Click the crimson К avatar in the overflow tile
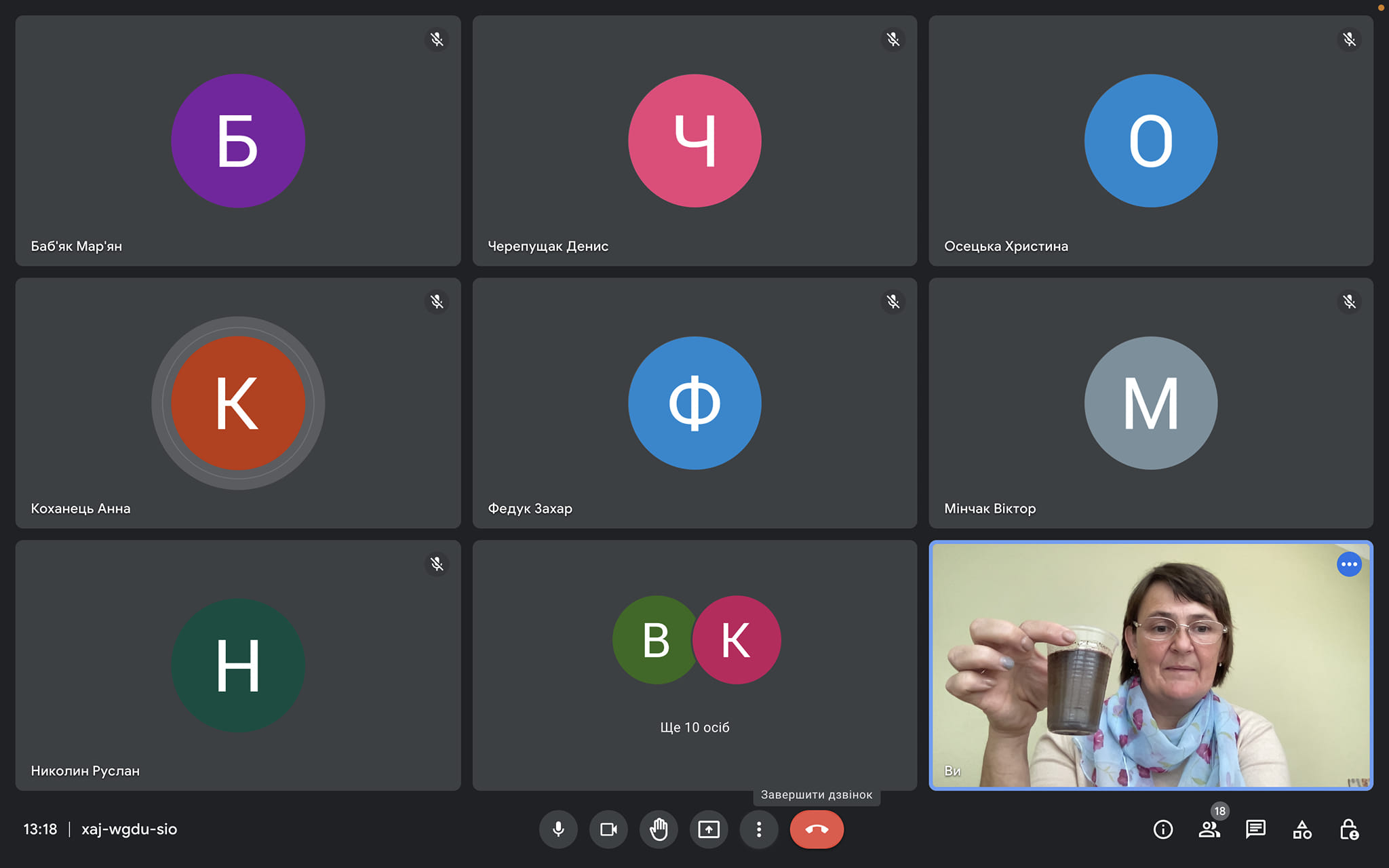This screenshot has width=1389, height=868. click(737, 639)
